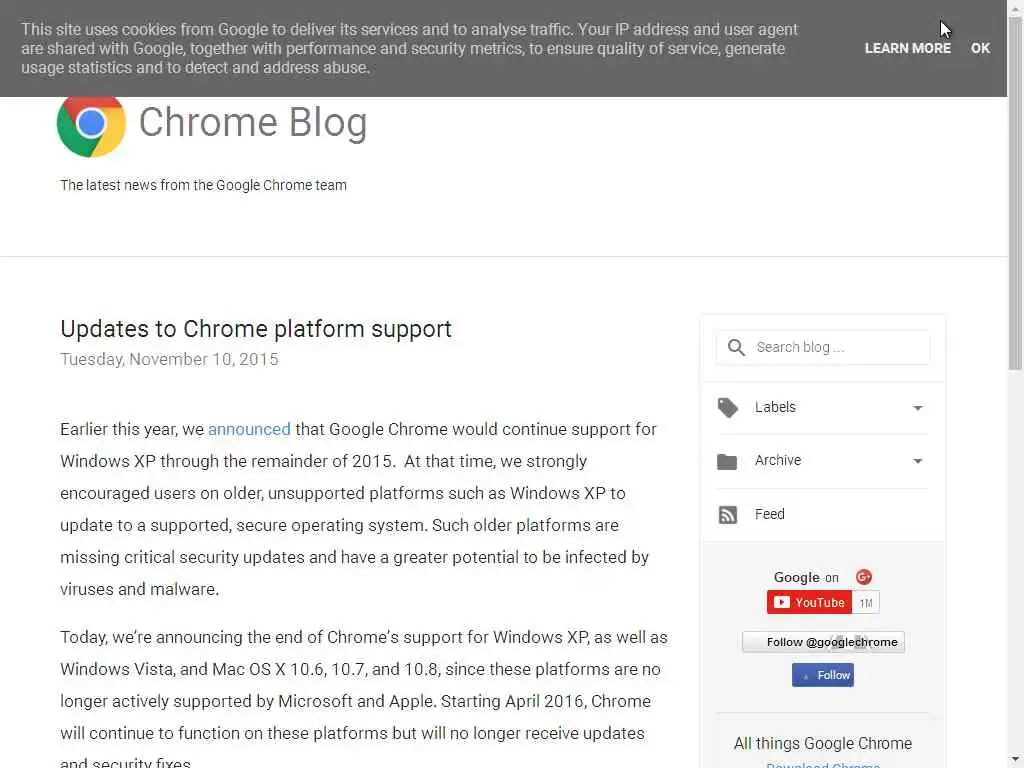This screenshot has height=768, width=1024.
Task: Click 'Google on' text
Action: (806, 577)
